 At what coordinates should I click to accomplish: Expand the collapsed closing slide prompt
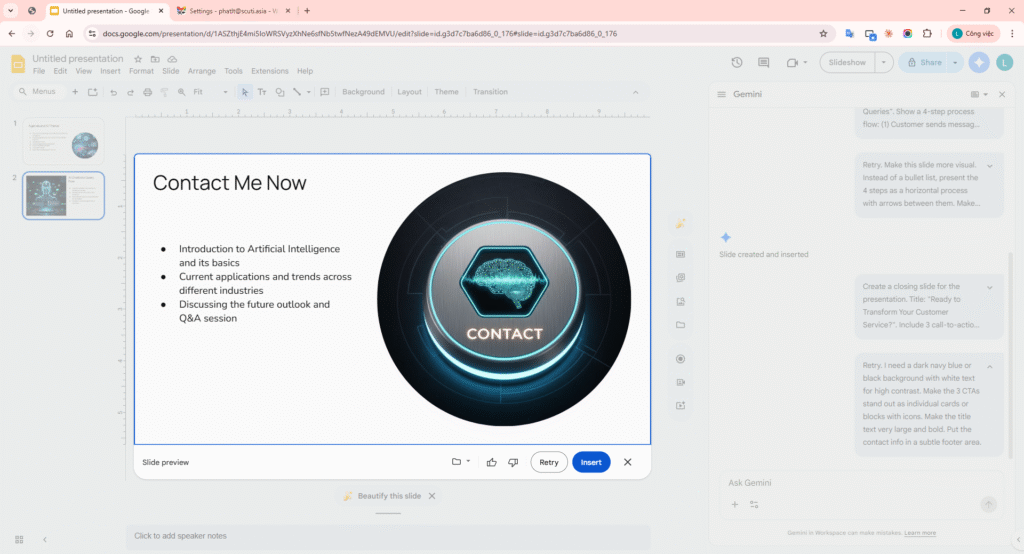point(989,287)
